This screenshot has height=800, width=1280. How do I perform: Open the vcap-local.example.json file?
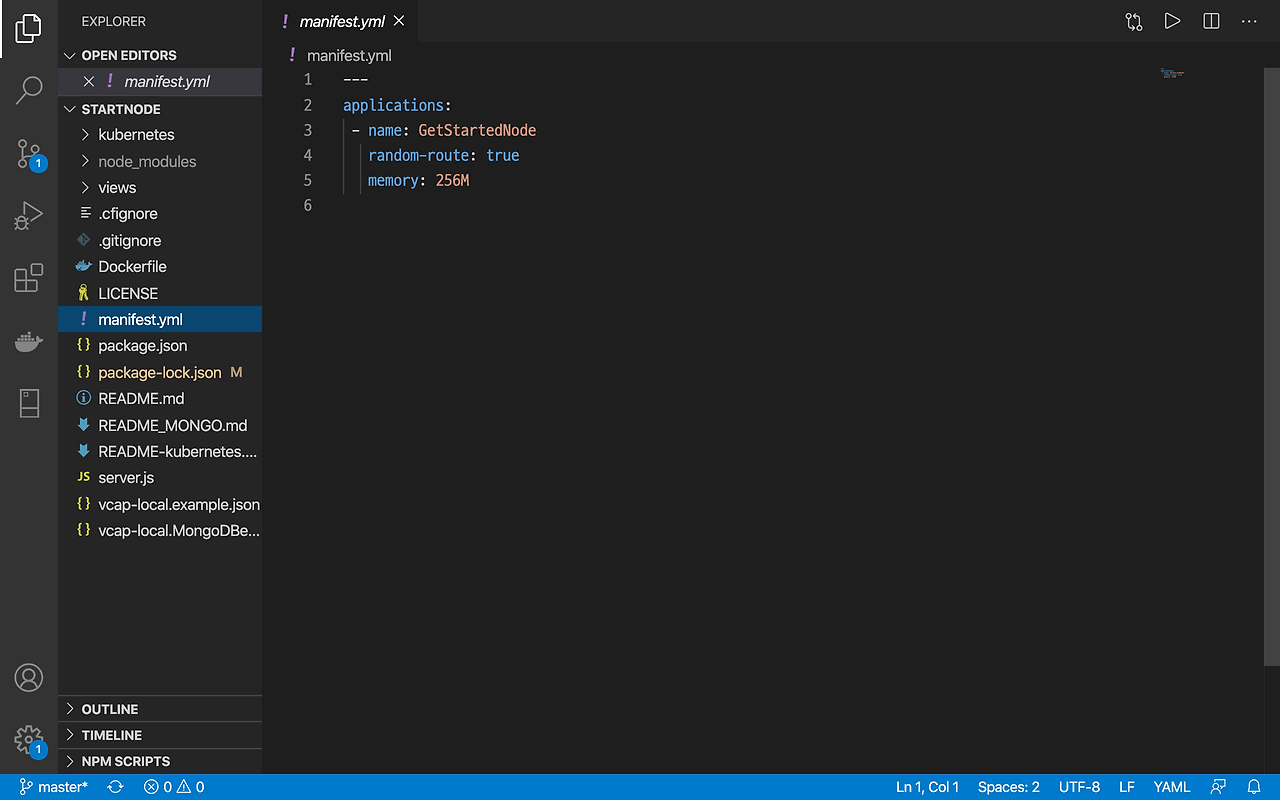tap(160, 504)
